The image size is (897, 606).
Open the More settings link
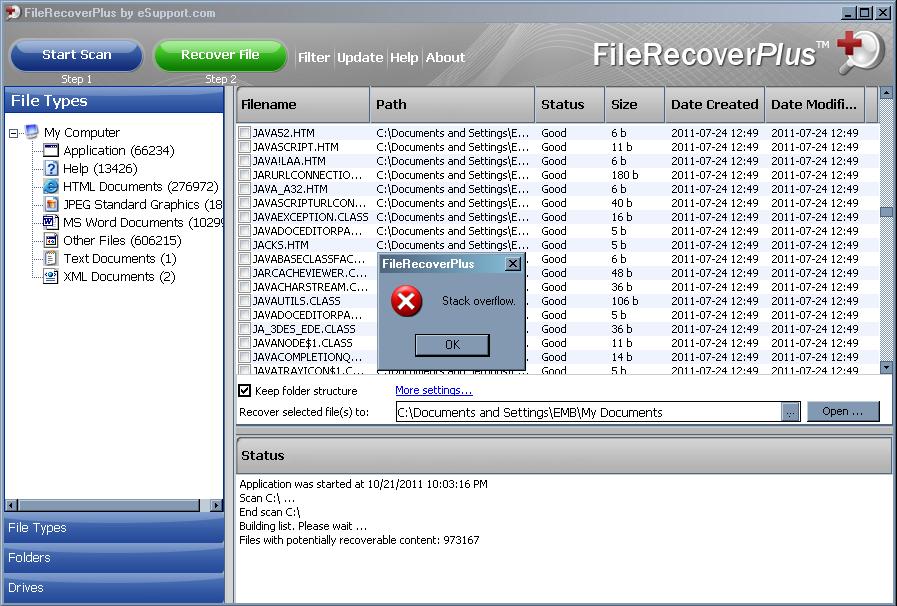click(433, 390)
